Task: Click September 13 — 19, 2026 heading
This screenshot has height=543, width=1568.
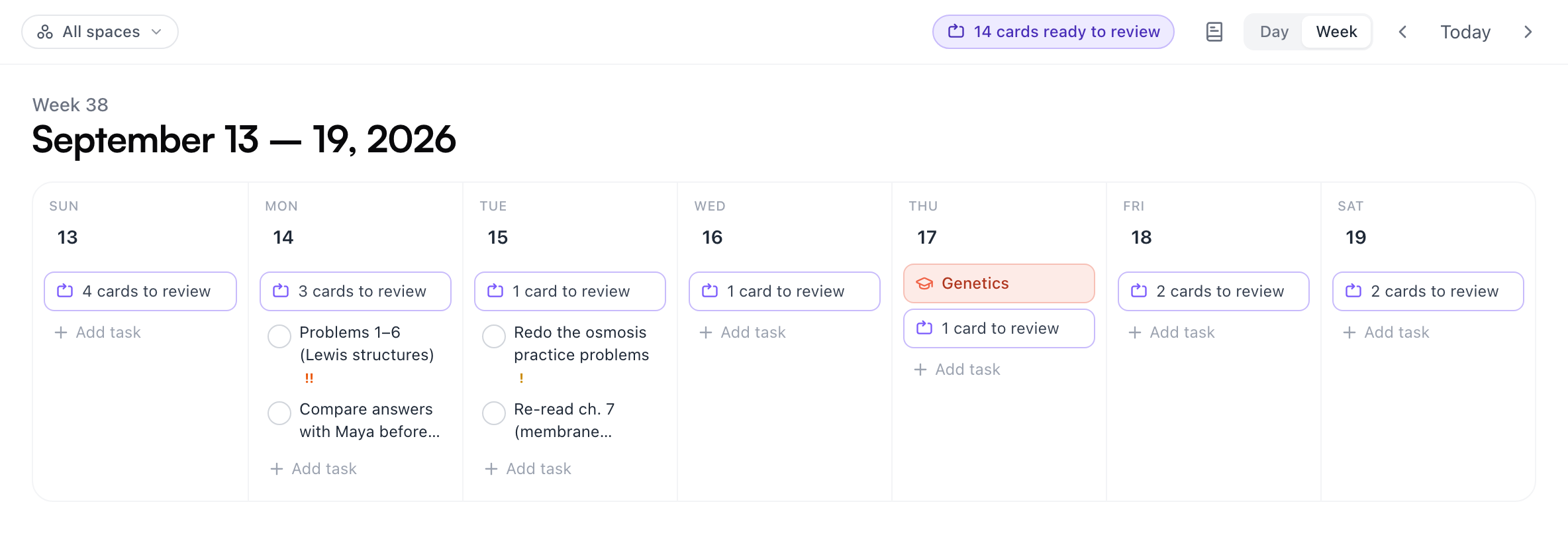Action: click(x=244, y=140)
